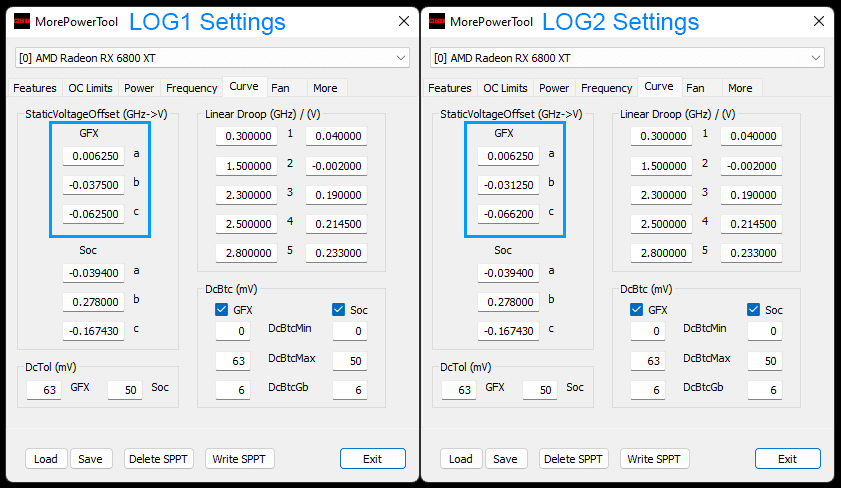The height and width of the screenshot is (488, 841).
Task: Go to Frequency tab in LOG2 window
Action: click(x=607, y=88)
